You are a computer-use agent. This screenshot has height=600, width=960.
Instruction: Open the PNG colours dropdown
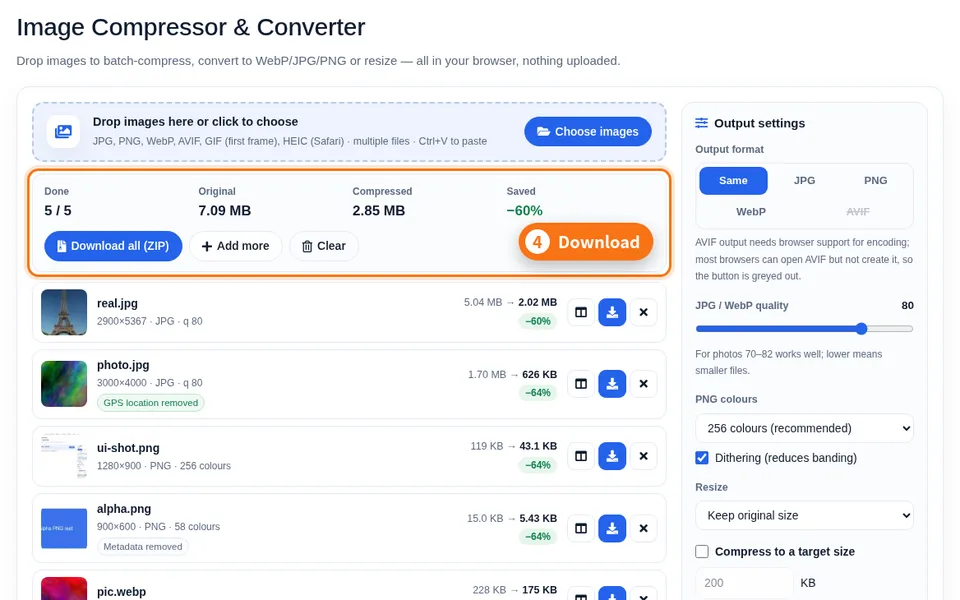point(804,428)
